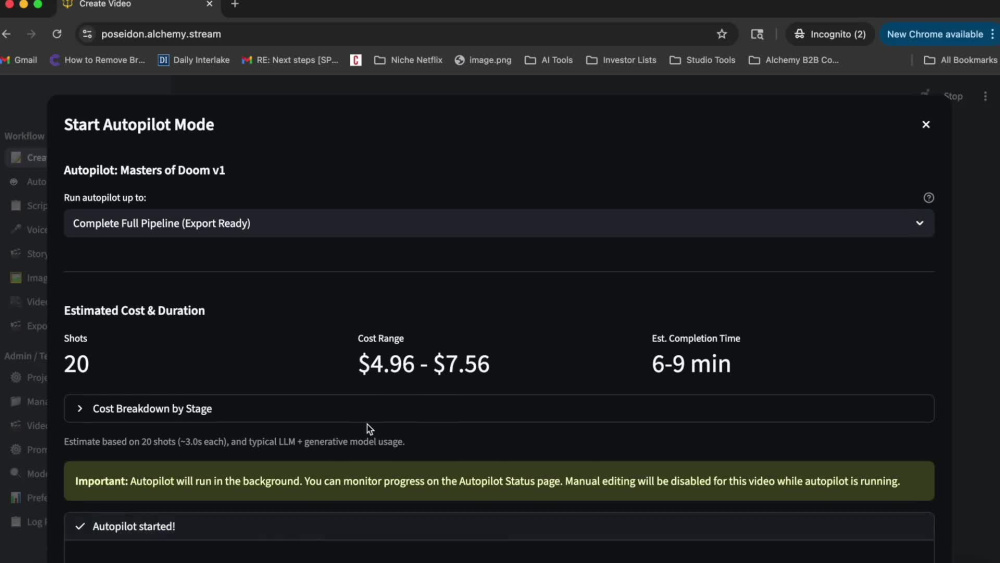The image size is (1000, 563).
Task: Open the Incognito (2) profile button
Action: [829, 34]
